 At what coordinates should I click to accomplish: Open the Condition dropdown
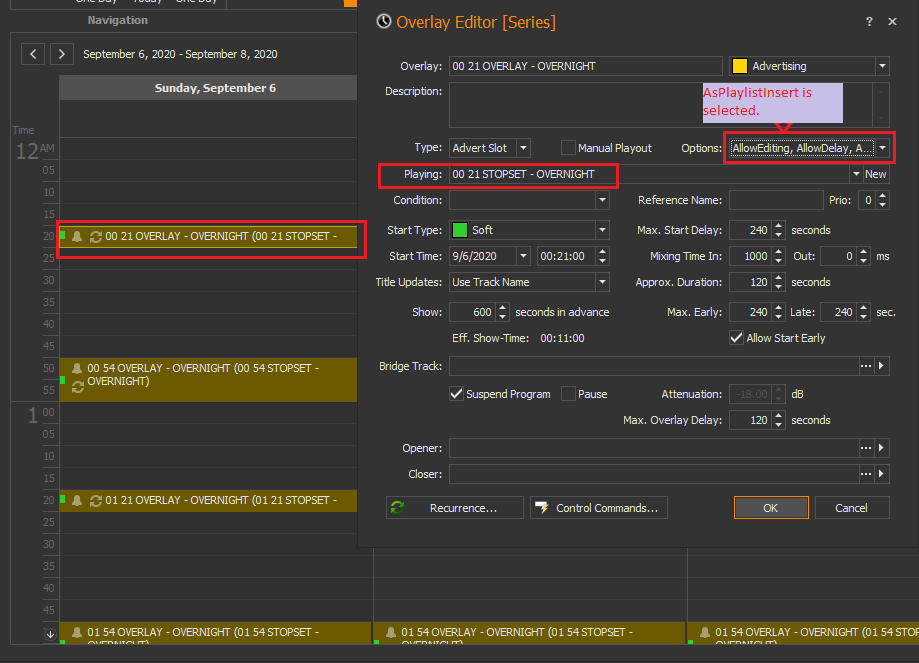(602, 200)
